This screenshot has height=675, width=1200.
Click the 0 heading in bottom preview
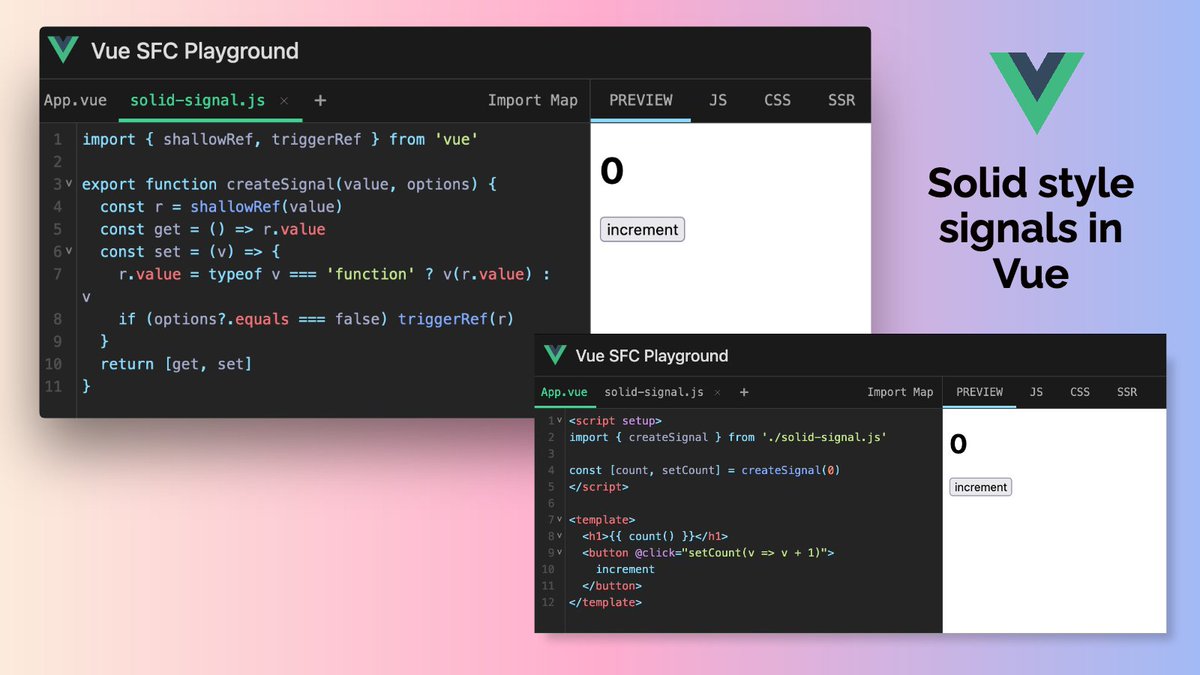pos(958,445)
